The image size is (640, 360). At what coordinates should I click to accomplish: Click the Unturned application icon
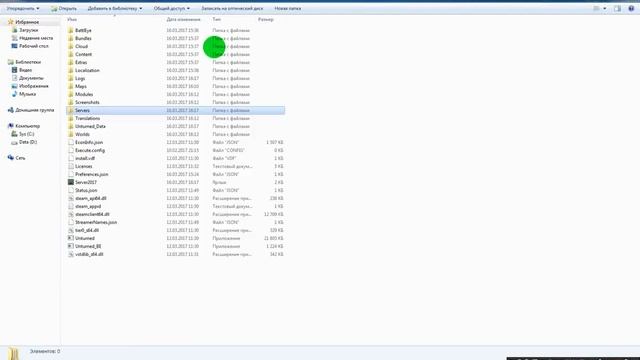71,238
